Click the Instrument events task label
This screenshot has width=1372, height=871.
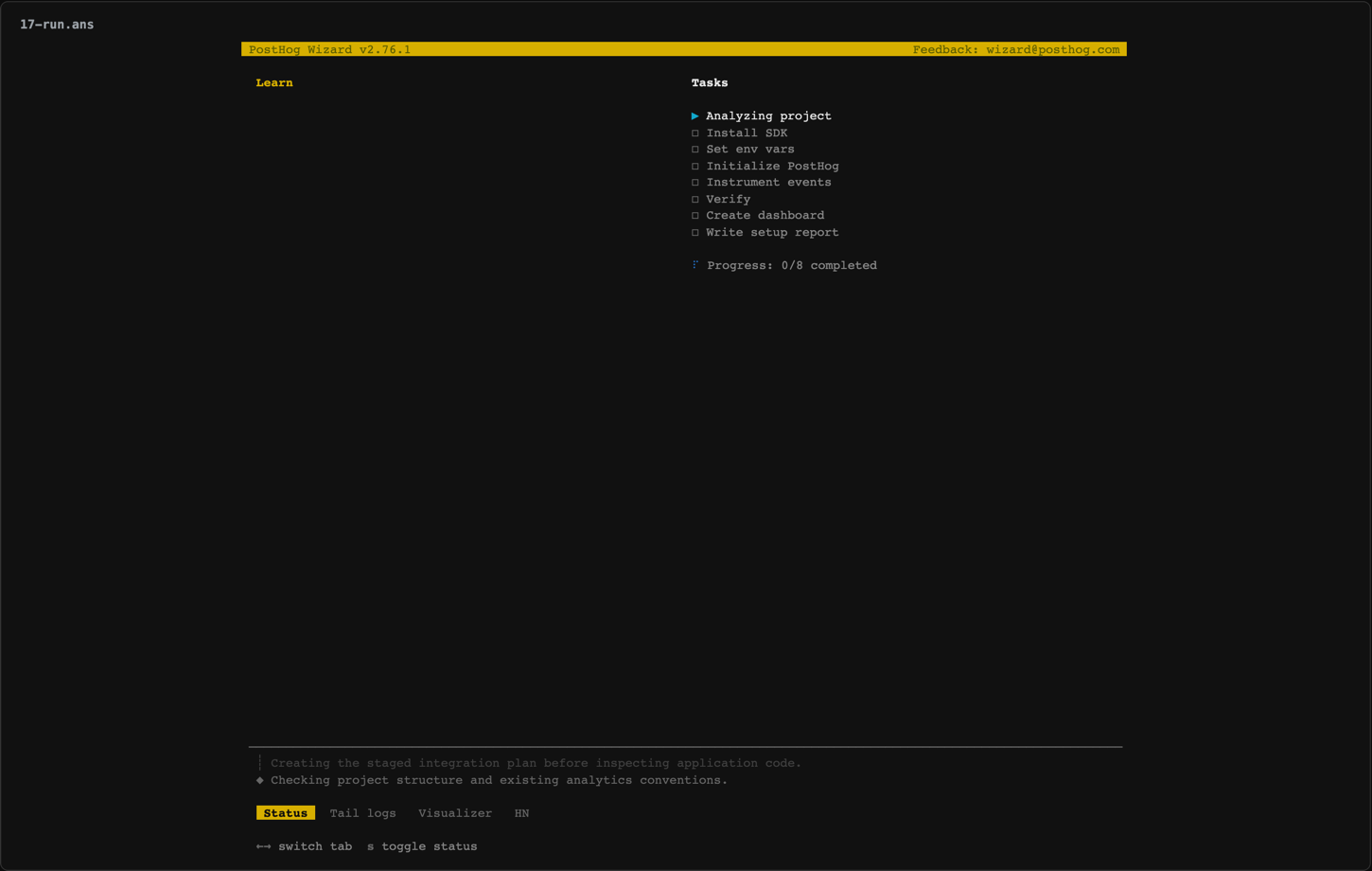pos(768,183)
